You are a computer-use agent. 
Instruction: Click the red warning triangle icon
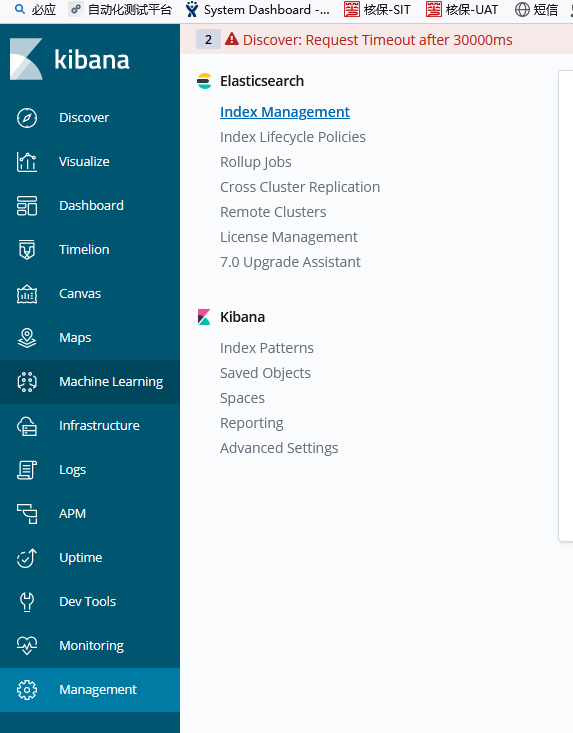click(231, 39)
